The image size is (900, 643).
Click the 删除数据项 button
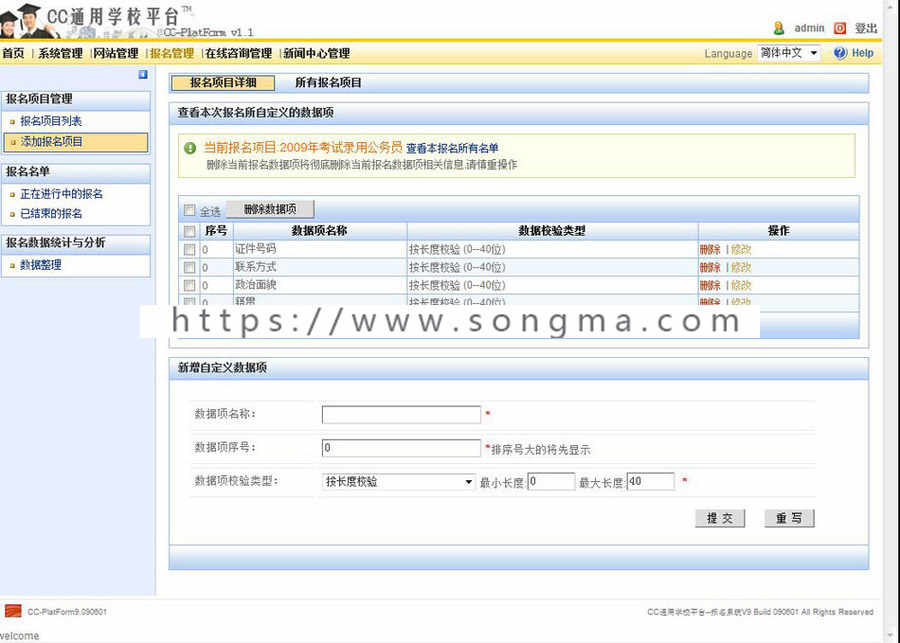pyautogui.click(x=270, y=210)
